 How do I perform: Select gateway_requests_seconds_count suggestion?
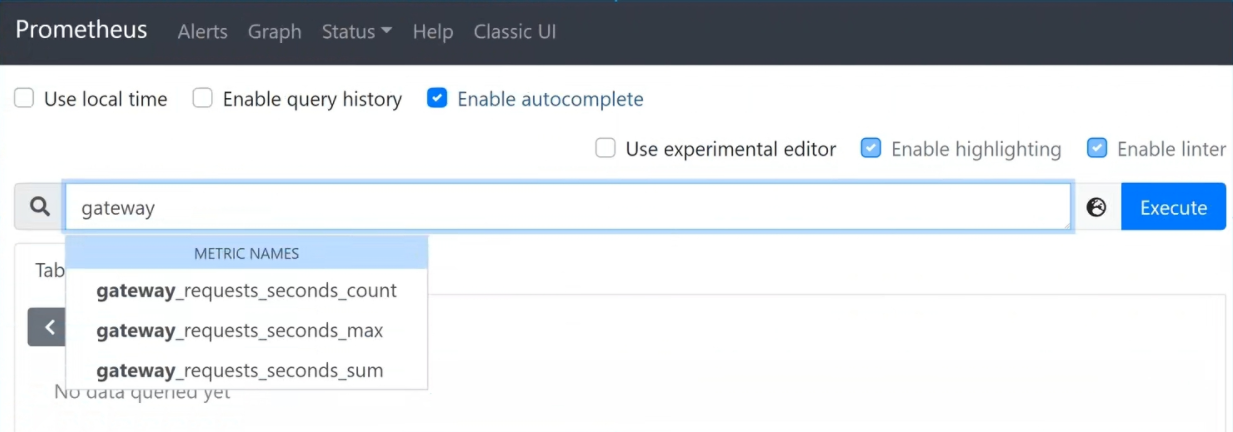(x=246, y=291)
